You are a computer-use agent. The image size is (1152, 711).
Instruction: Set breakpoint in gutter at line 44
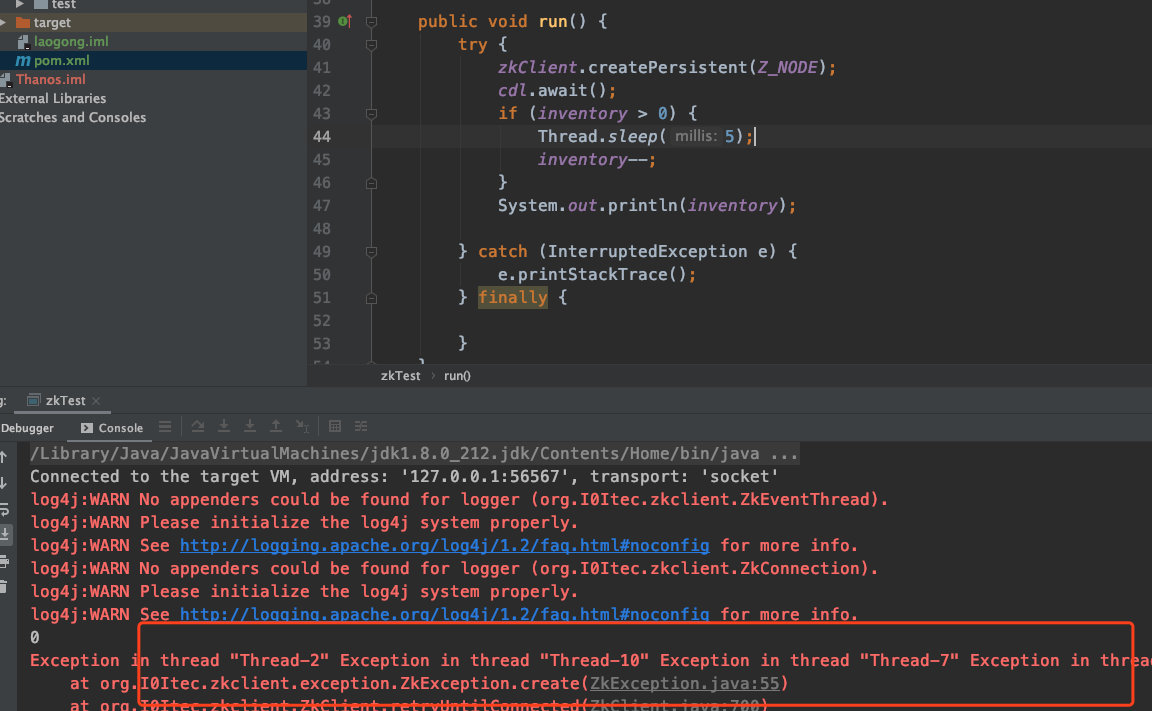(345, 137)
